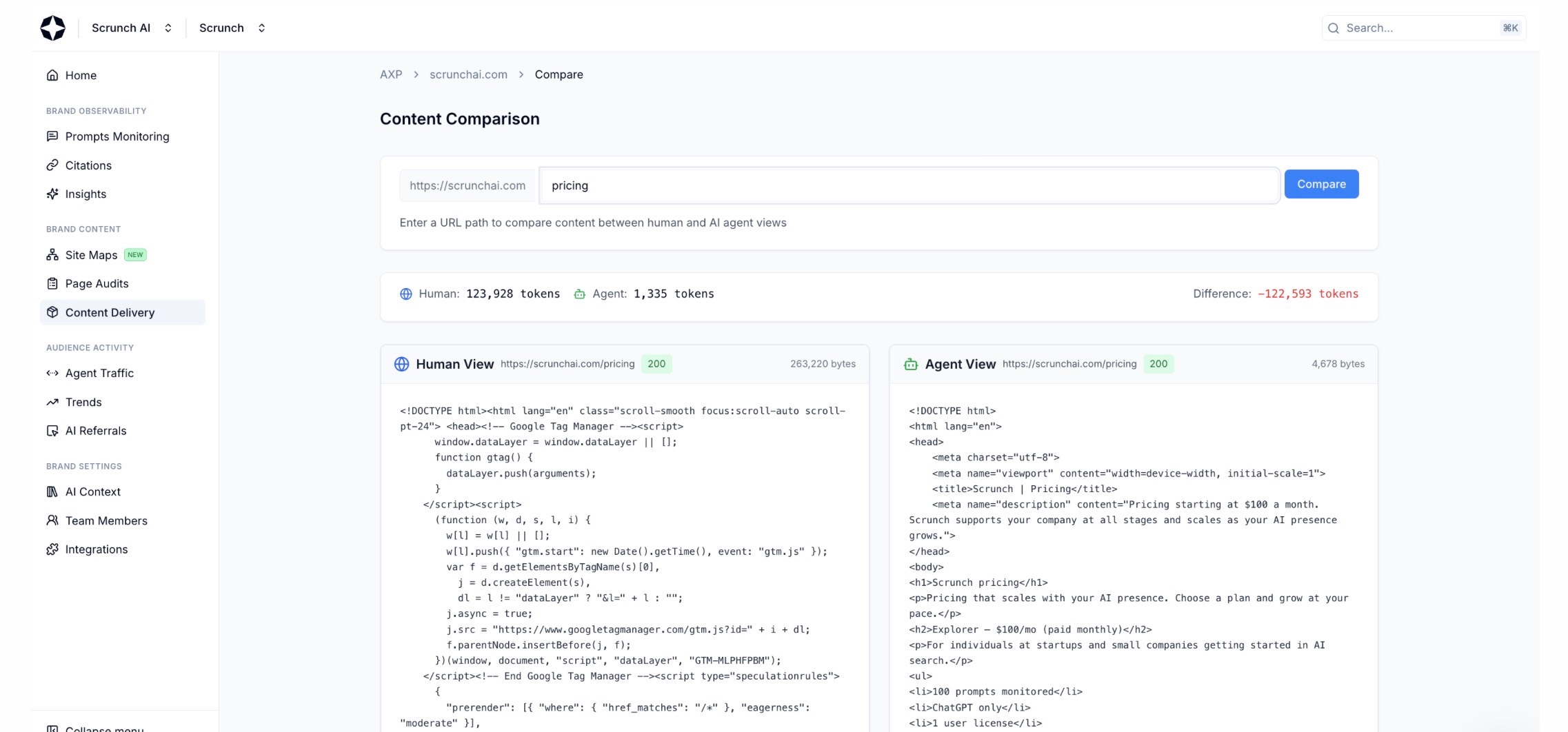Open the Insights page
1568x732 pixels.
pyautogui.click(x=123, y=194)
